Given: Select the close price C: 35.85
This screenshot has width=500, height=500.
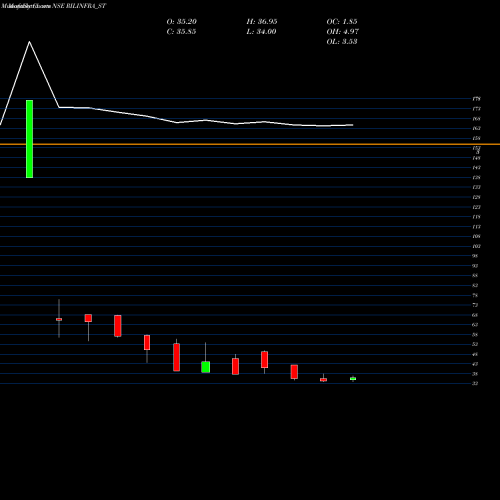Looking at the screenshot, I should (181, 32).
